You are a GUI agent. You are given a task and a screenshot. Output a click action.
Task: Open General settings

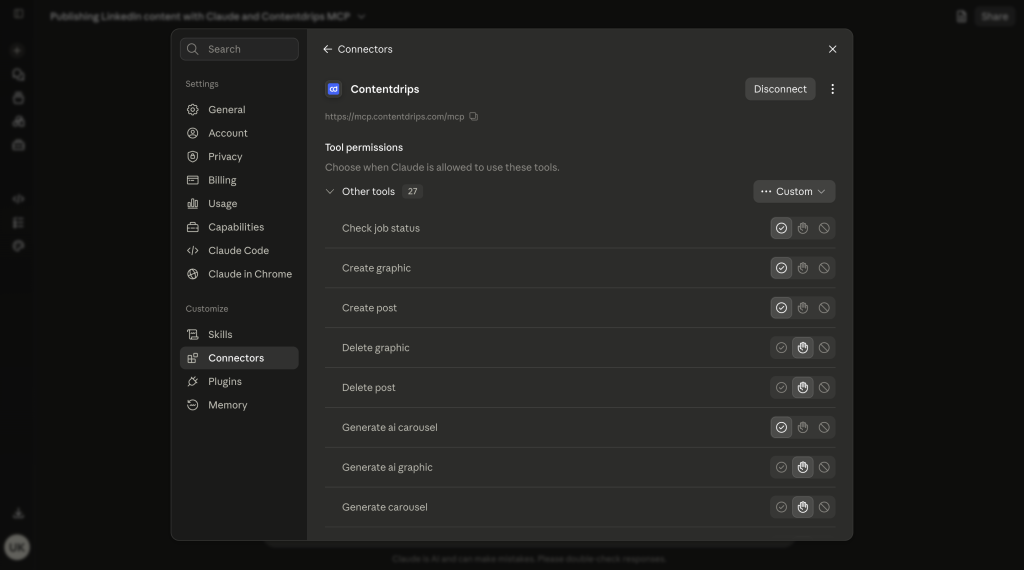(239, 110)
